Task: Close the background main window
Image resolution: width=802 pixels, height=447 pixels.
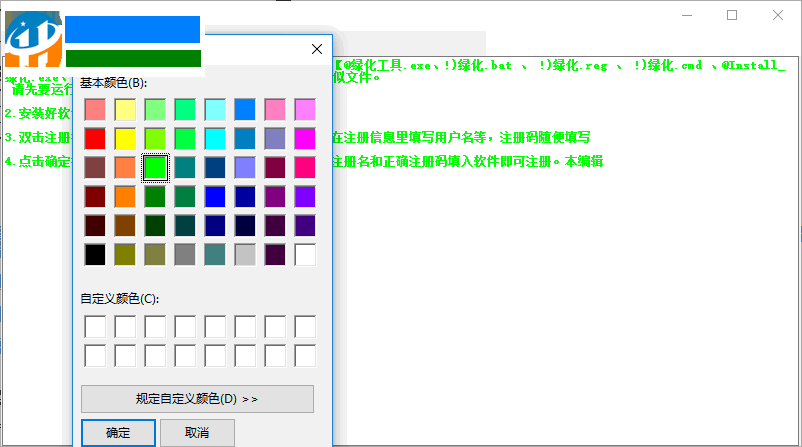Action: pos(778,15)
